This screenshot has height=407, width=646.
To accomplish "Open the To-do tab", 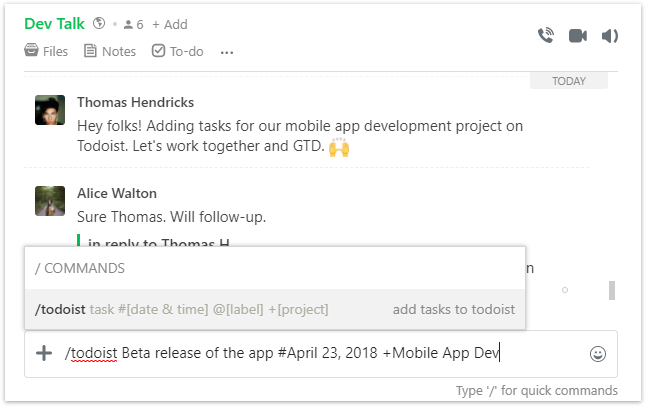I will pyautogui.click(x=178, y=51).
